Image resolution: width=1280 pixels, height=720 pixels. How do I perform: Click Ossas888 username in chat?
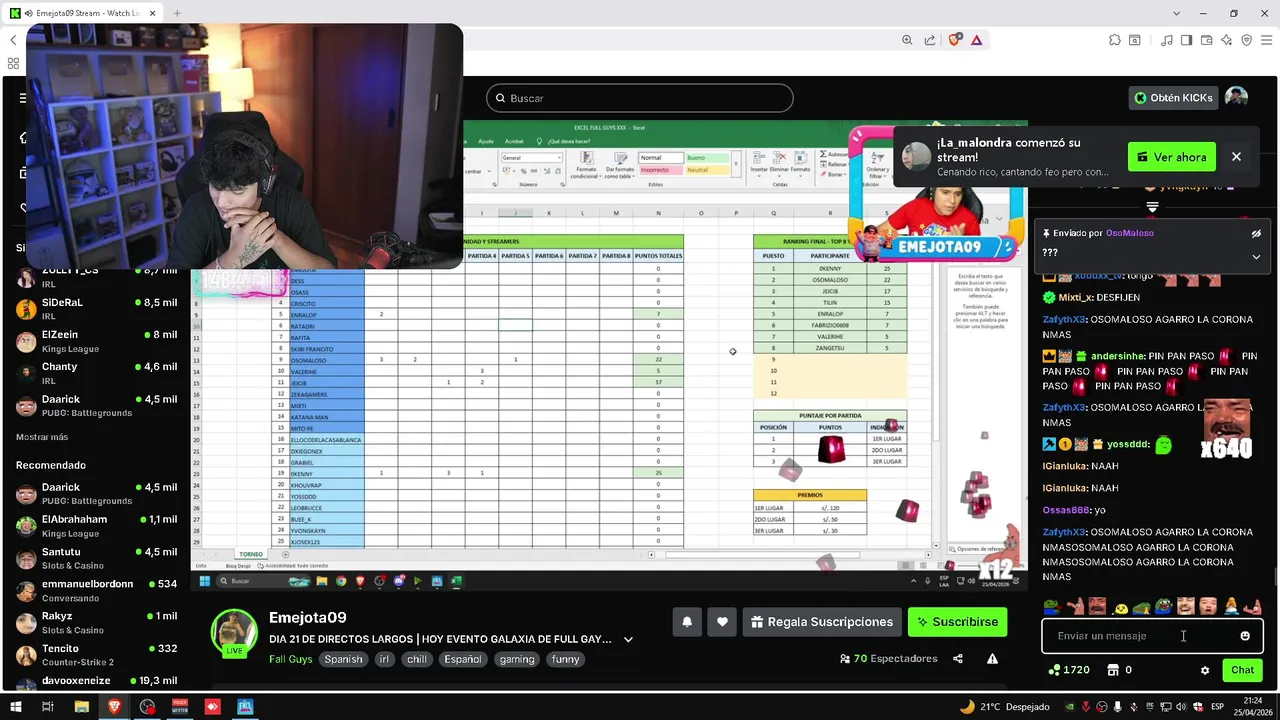point(1066,510)
